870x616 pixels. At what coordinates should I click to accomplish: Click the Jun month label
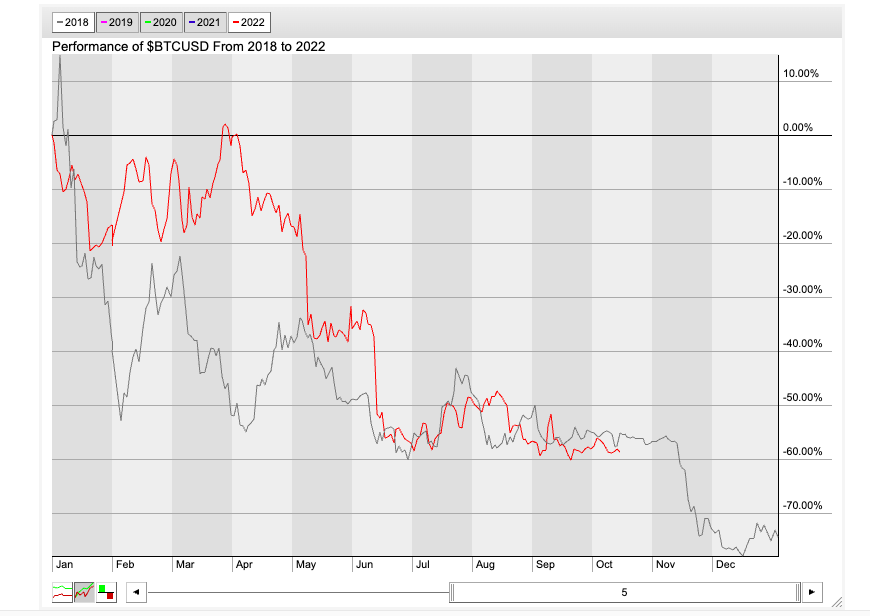pyautogui.click(x=365, y=564)
